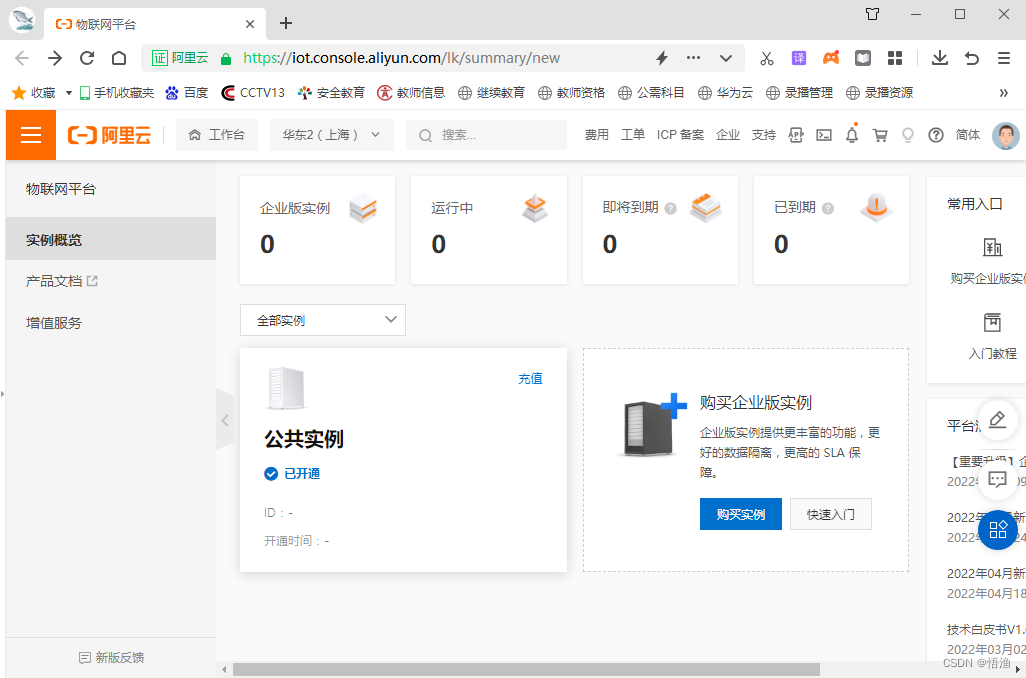This screenshot has width=1026, height=678.
Task: Expand the 全部实例 filter dropdown
Action: (322, 320)
